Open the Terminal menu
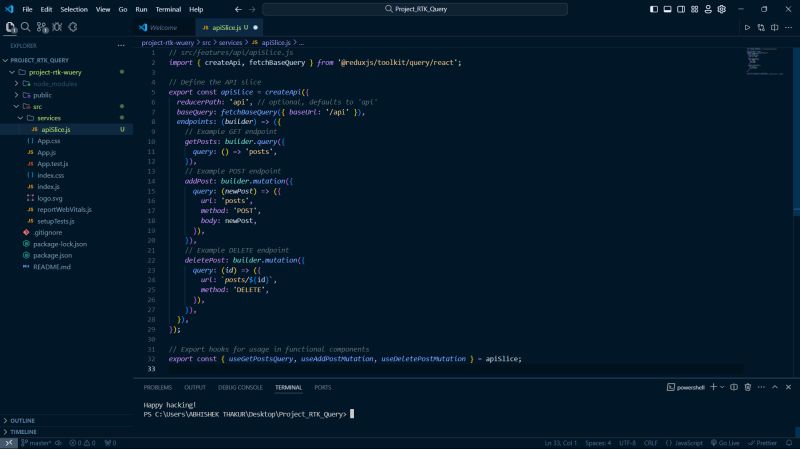The height and width of the screenshot is (449, 800). [x=168, y=9]
